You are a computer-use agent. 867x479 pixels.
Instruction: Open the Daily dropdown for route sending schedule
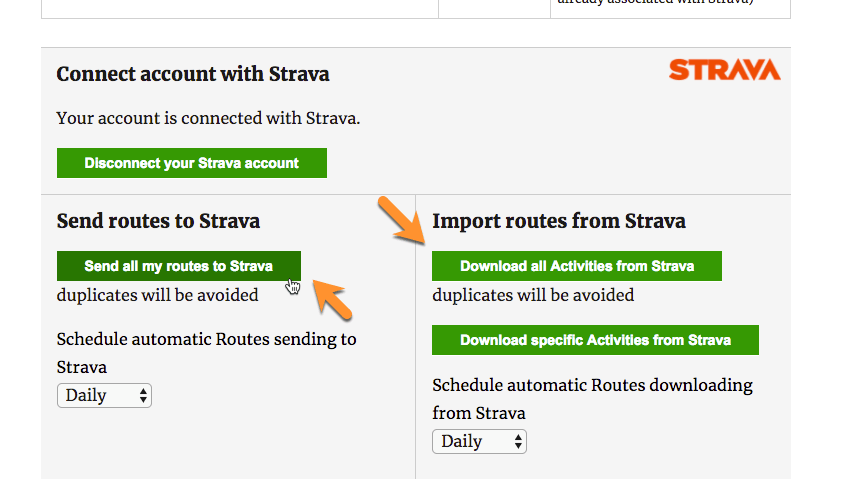pos(103,395)
